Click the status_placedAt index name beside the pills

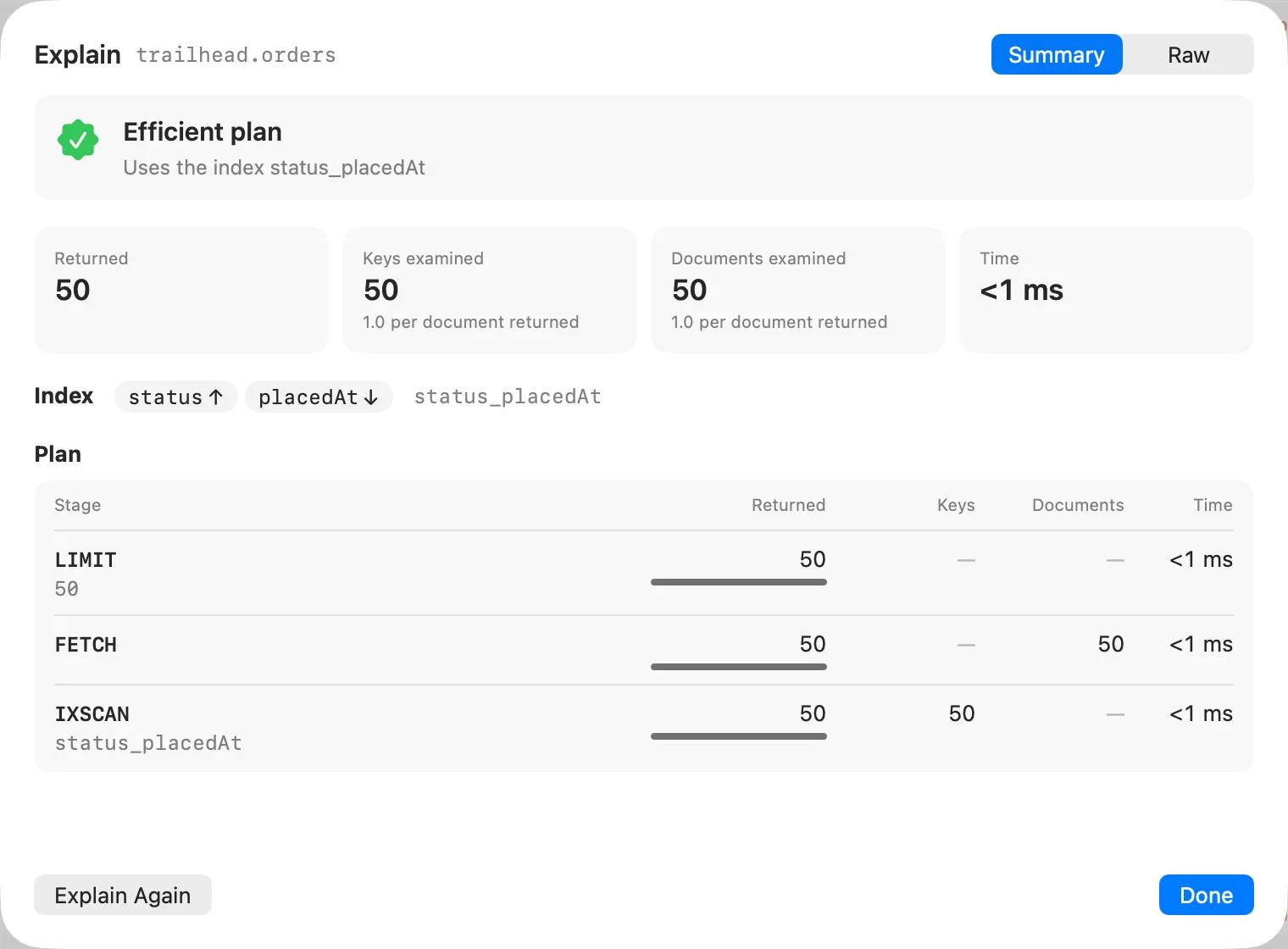coord(508,397)
